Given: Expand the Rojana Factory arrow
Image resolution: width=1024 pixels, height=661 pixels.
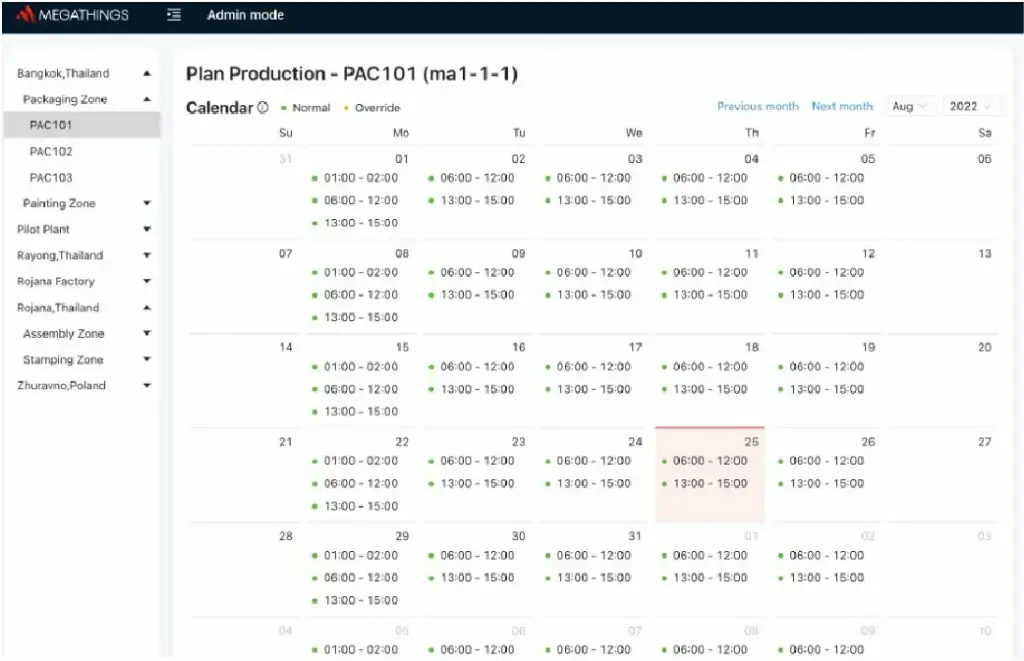Looking at the screenshot, I should (147, 281).
